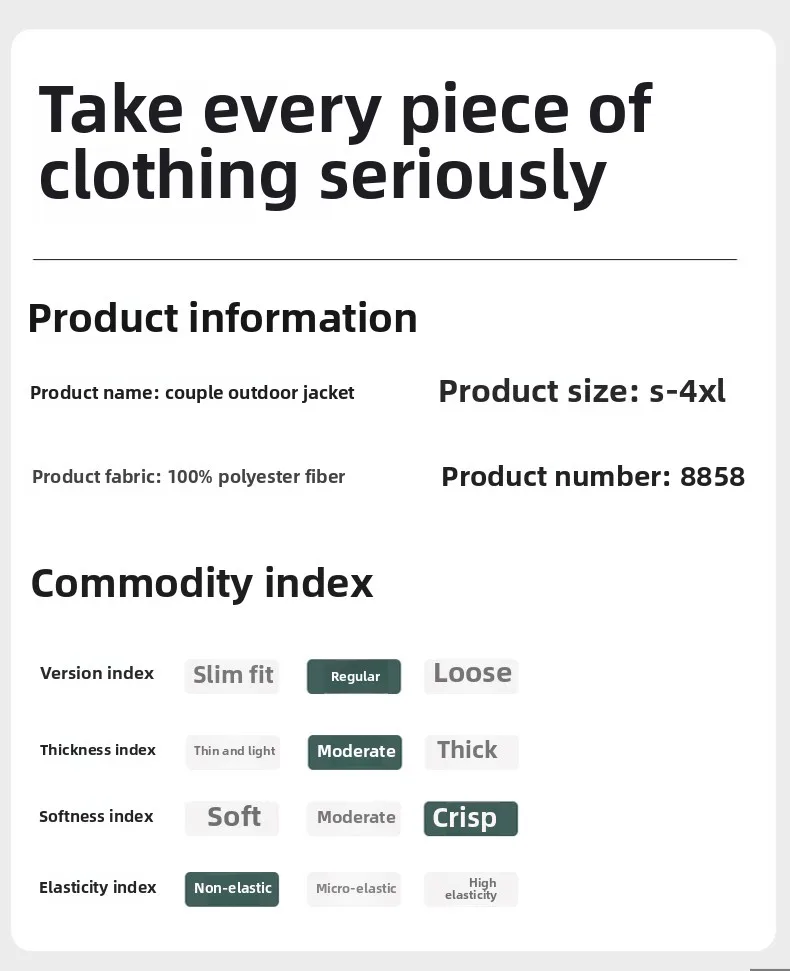Click the Product number 8858 text

pos(593,476)
